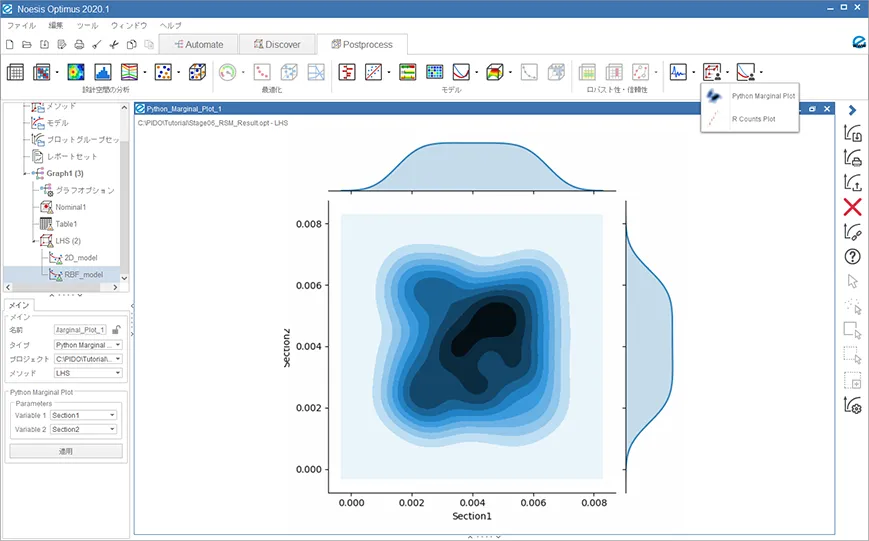Choose R Counts Plot from popup menu

[751, 119]
